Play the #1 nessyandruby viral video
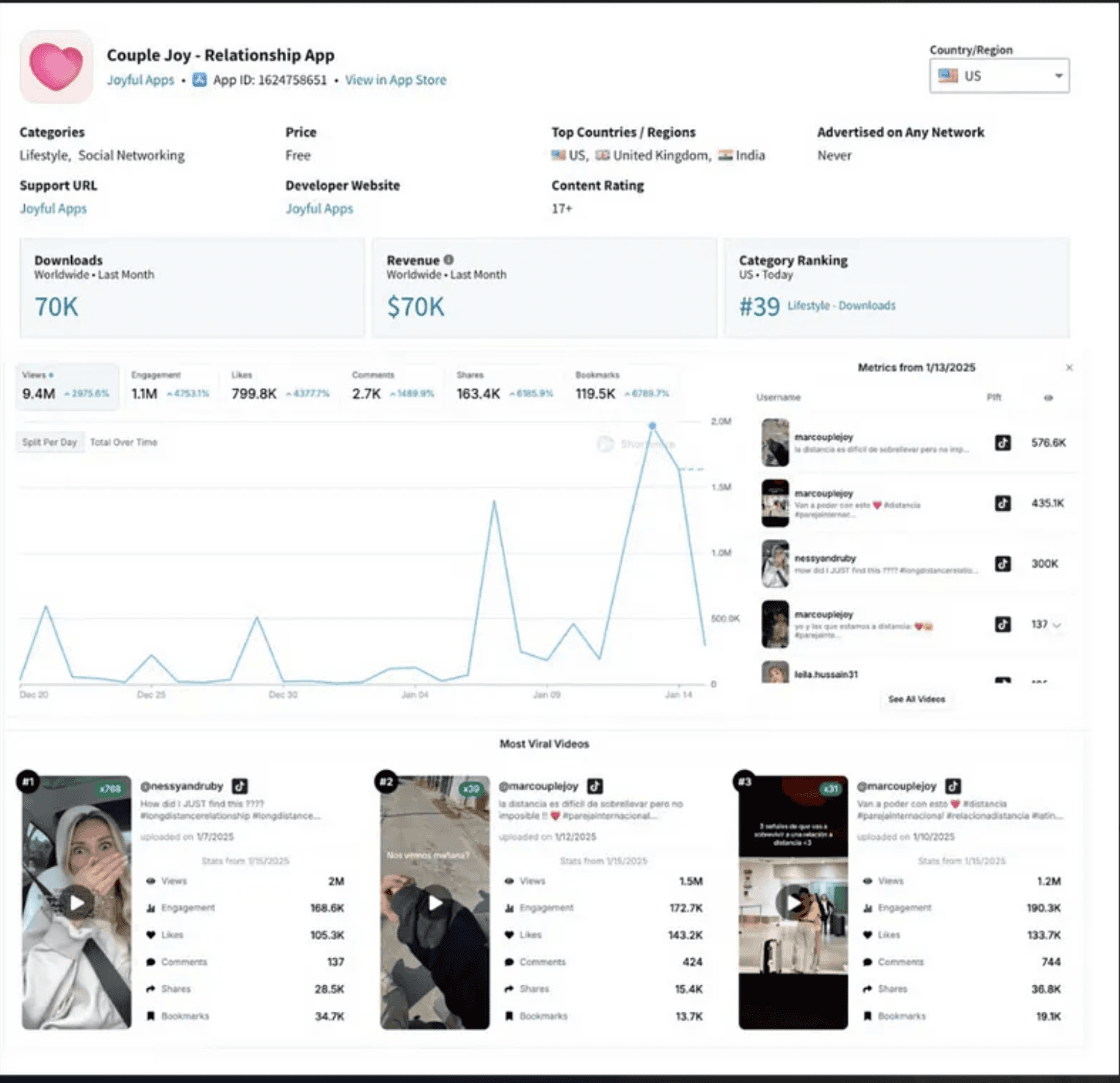The height and width of the screenshot is (1083, 1120). click(76, 902)
